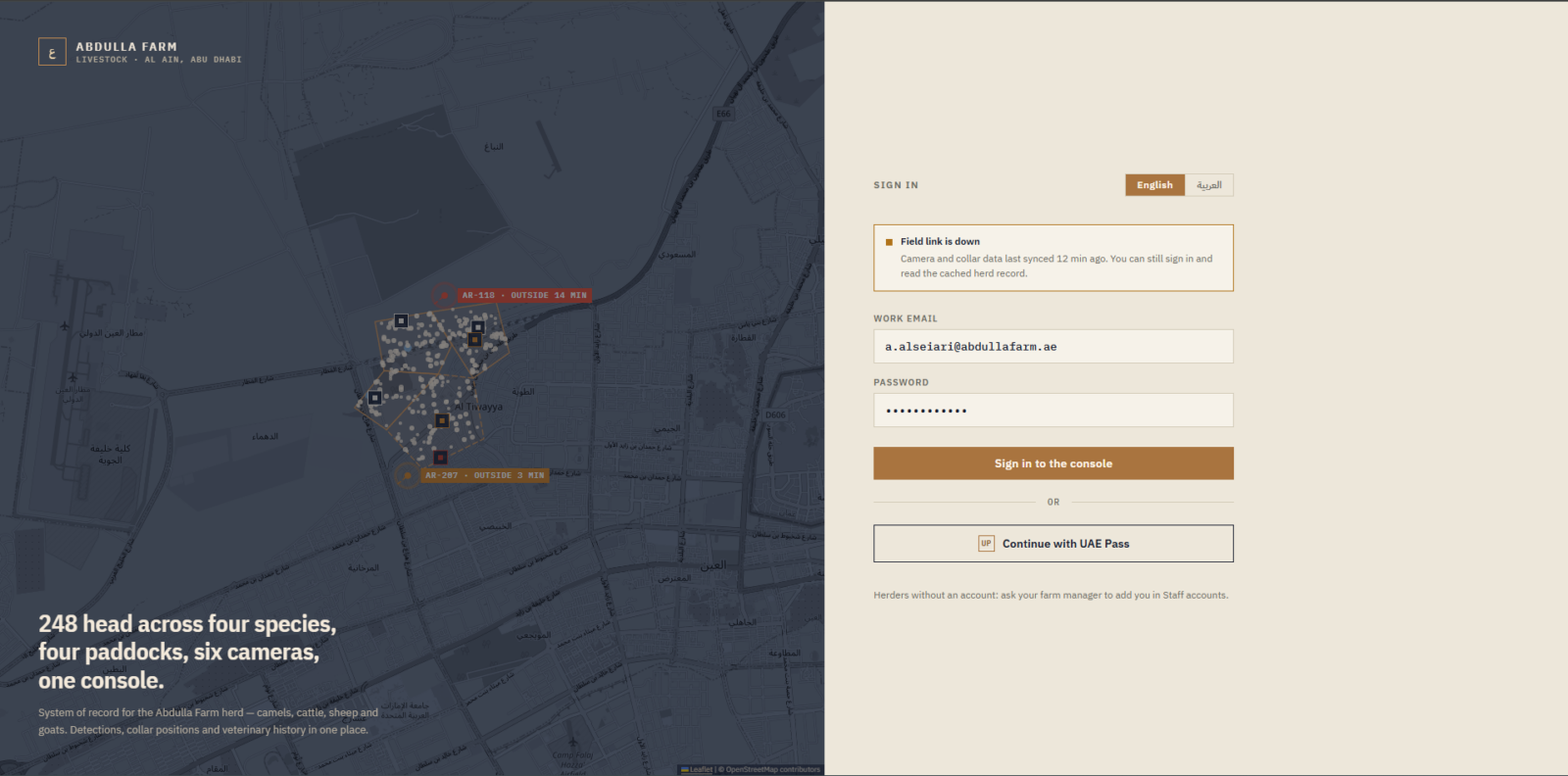
Task: Open the AR-118 outside 14 min alert label
Action: [x=524, y=295]
